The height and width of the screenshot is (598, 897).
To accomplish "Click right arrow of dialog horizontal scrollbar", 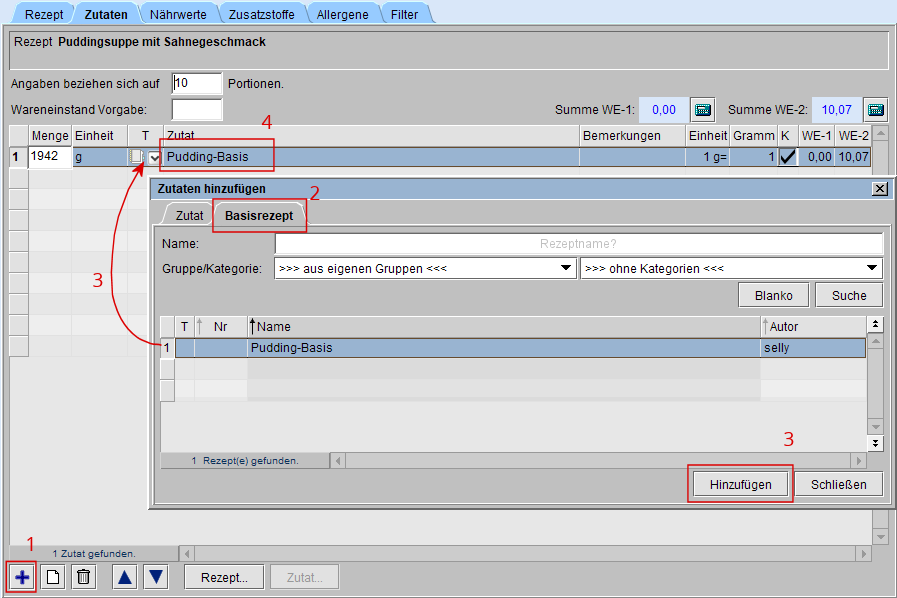I will 858,461.
